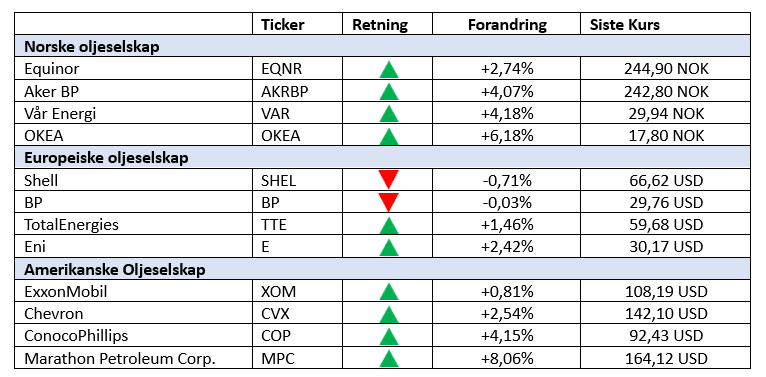
Task: Click the Aker BP company name cell
Action: click(x=133, y=91)
